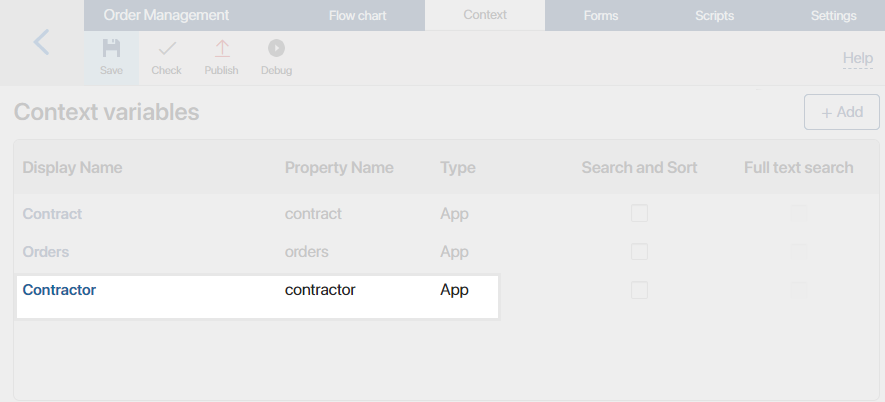
Task: Publish the process with the upload arrow icon
Action: [x=222, y=49]
